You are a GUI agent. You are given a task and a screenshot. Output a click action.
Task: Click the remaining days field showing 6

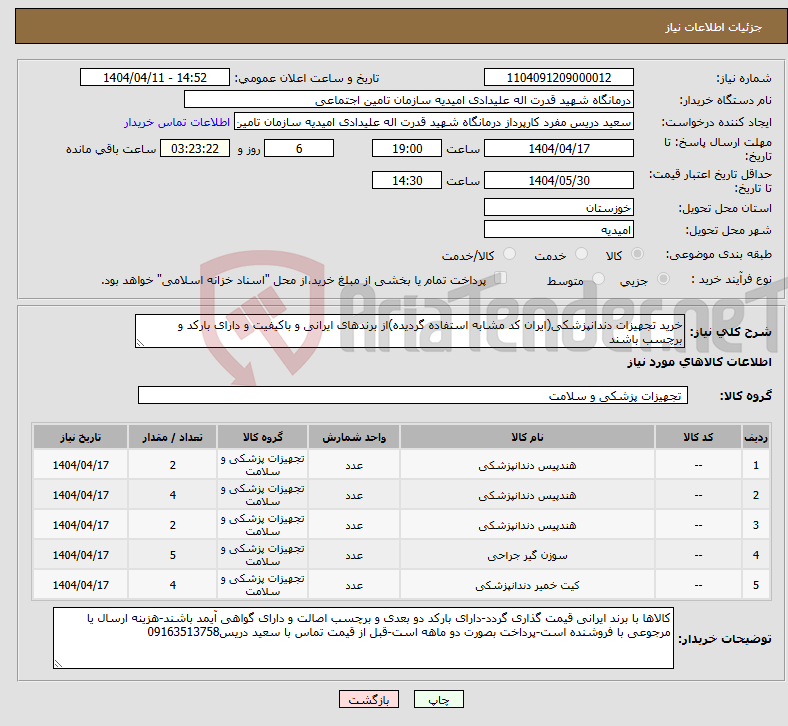coord(299,149)
